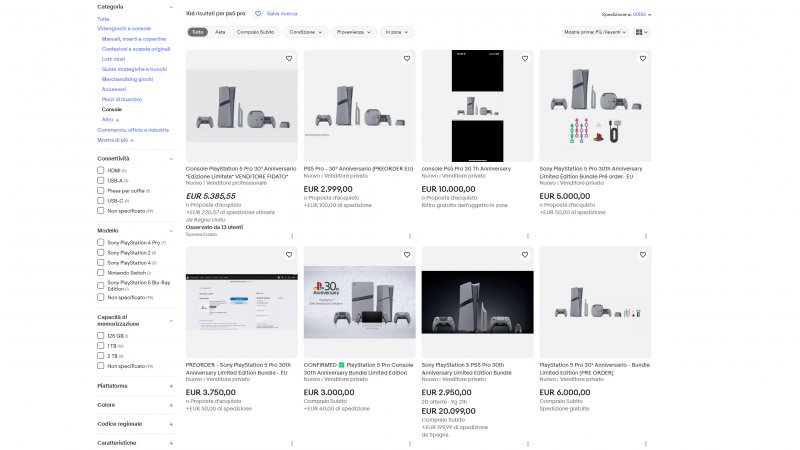Open the 30th Anniversary CONFIRMED listing thumbnail

[359, 302]
